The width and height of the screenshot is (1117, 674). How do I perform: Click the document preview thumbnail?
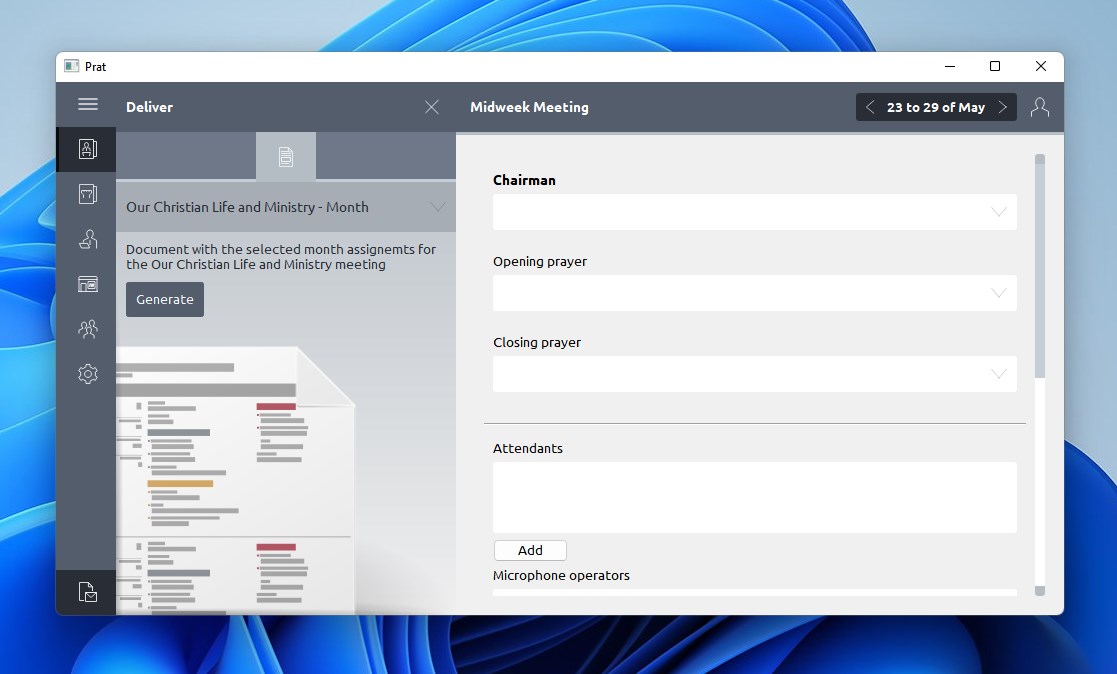pos(236,480)
